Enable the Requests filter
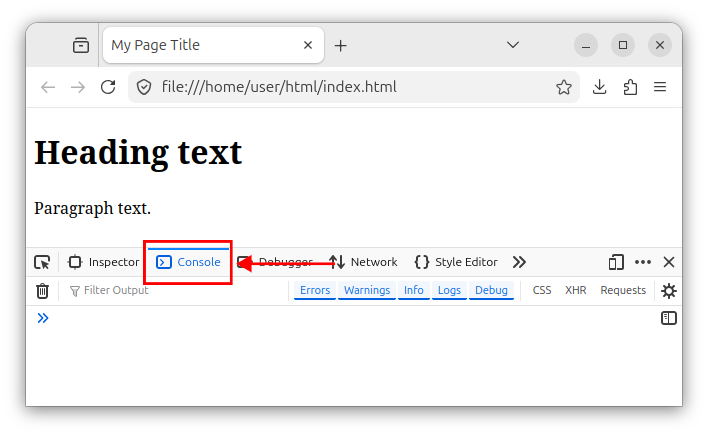The image size is (708, 435). (623, 290)
